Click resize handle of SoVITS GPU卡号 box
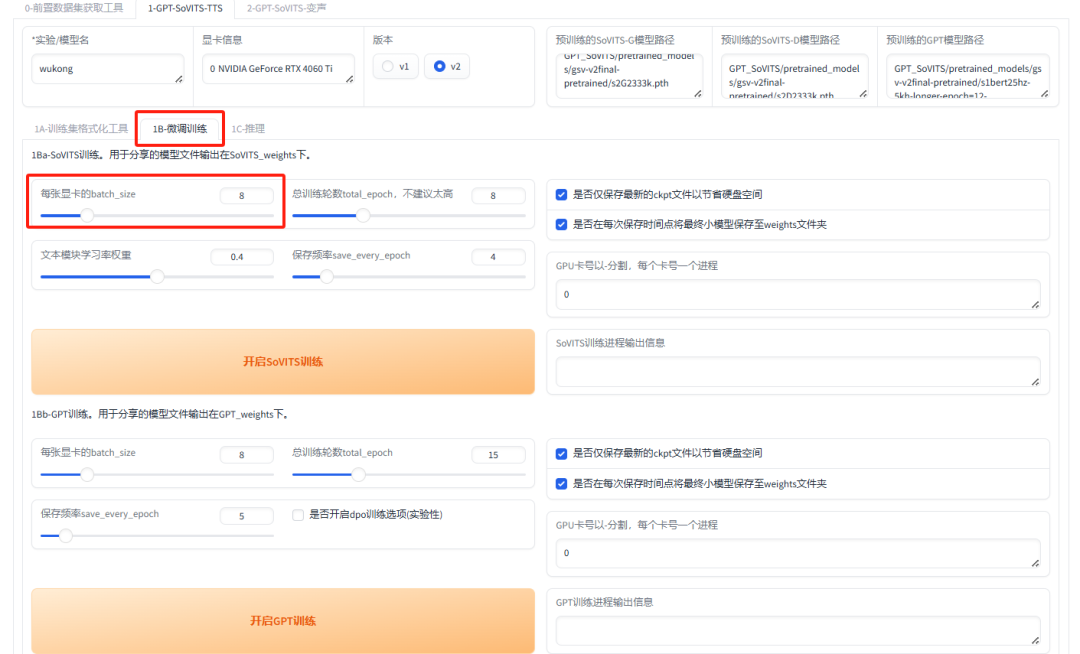Screen dimensions: 1080x654 (1035, 304)
